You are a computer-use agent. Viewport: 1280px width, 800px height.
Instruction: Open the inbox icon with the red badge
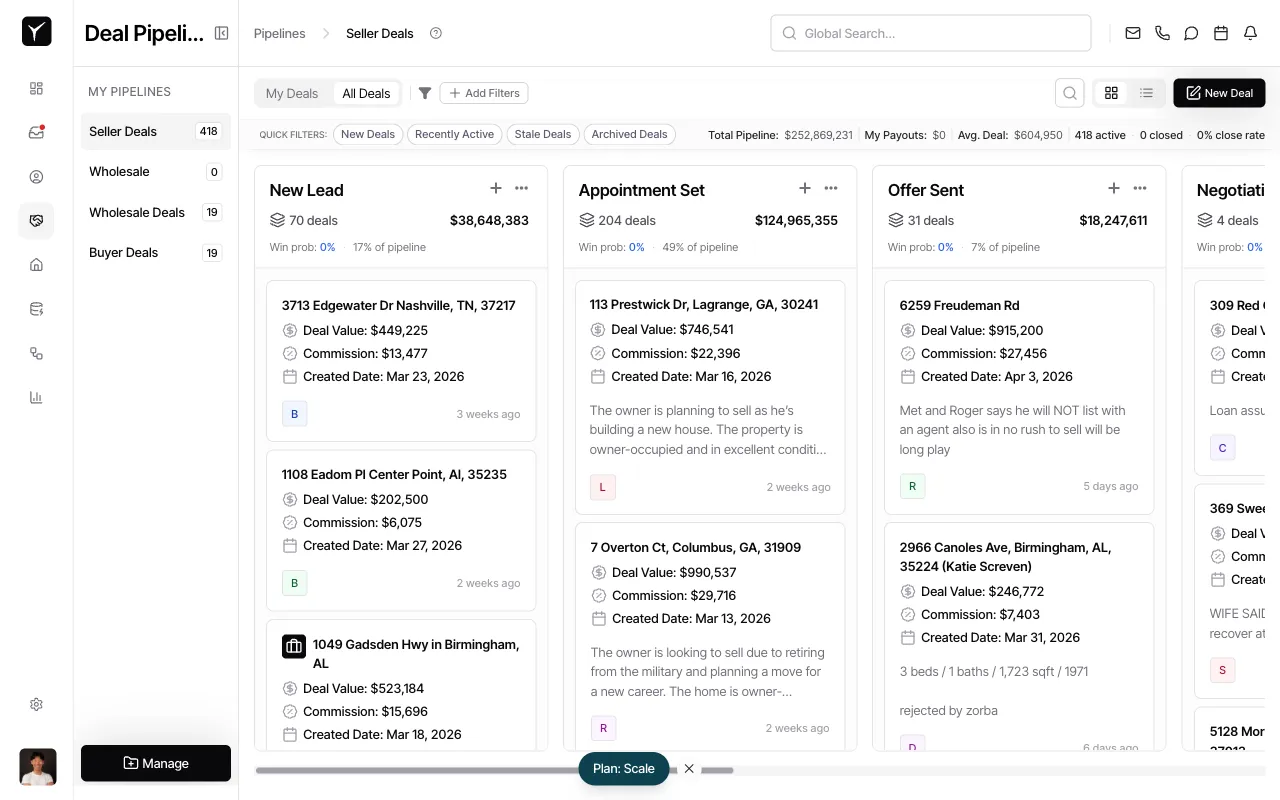[x=36, y=132]
